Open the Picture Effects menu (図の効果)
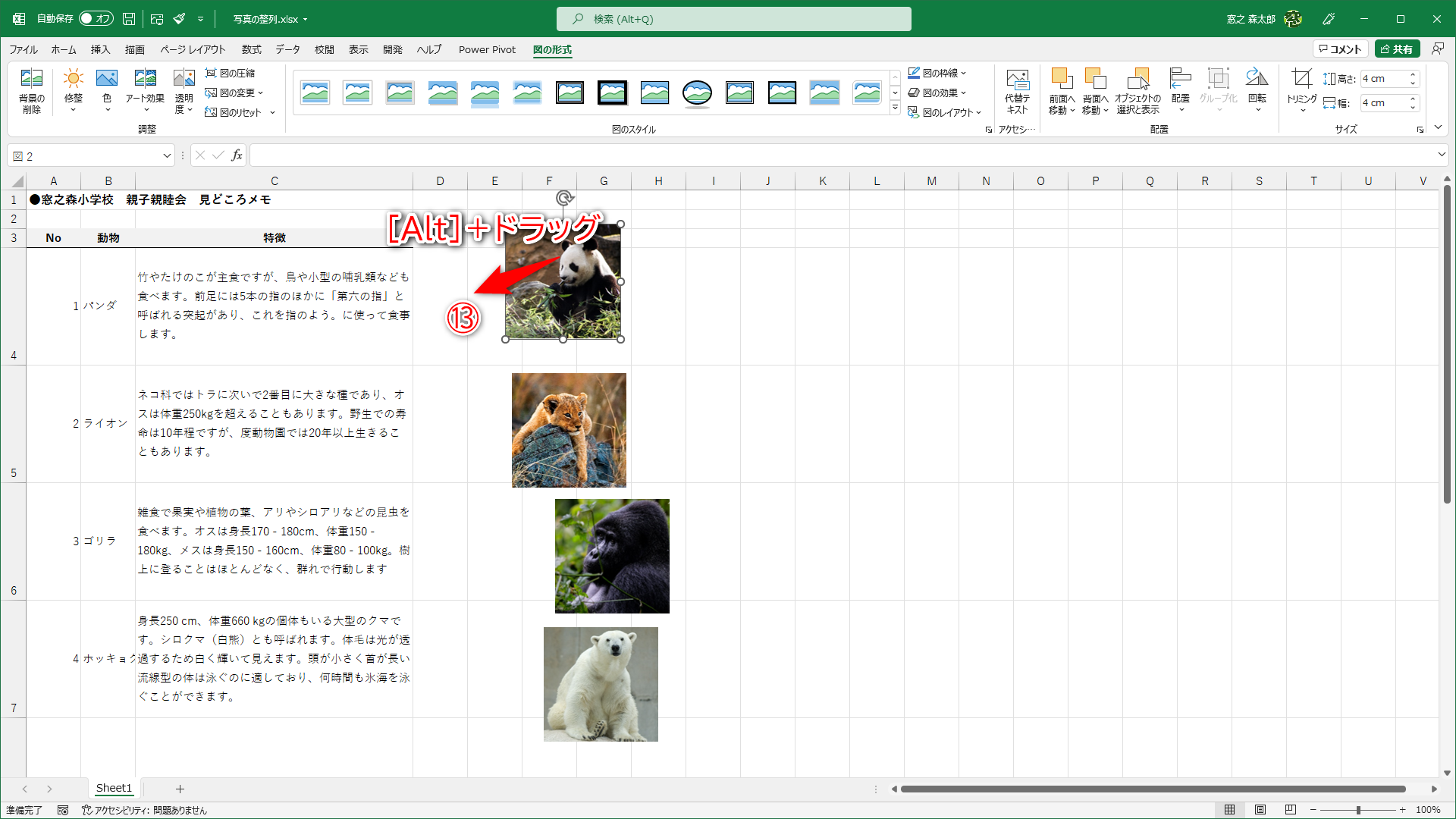 tap(940, 93)
